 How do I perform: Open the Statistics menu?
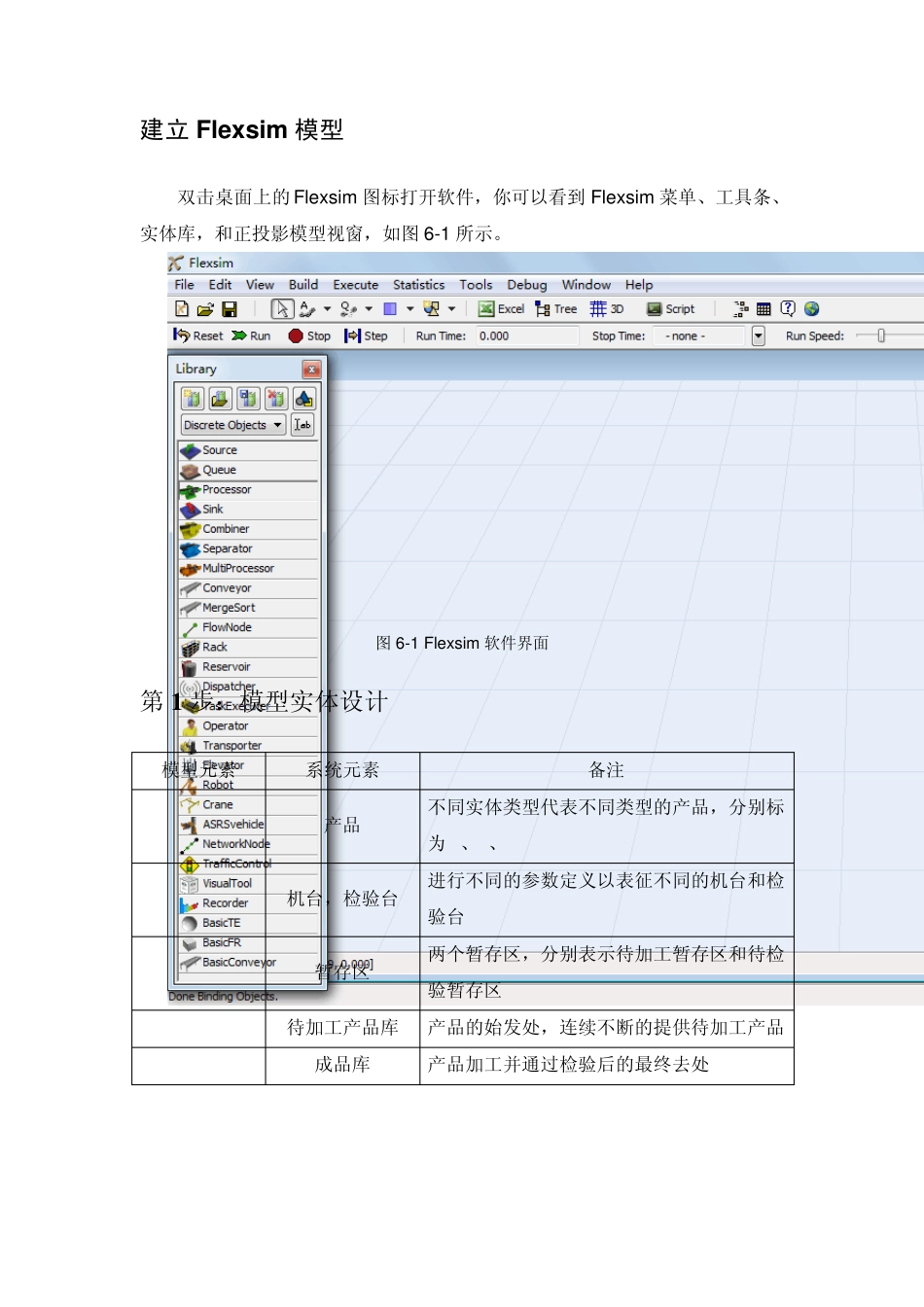(419, 285)
